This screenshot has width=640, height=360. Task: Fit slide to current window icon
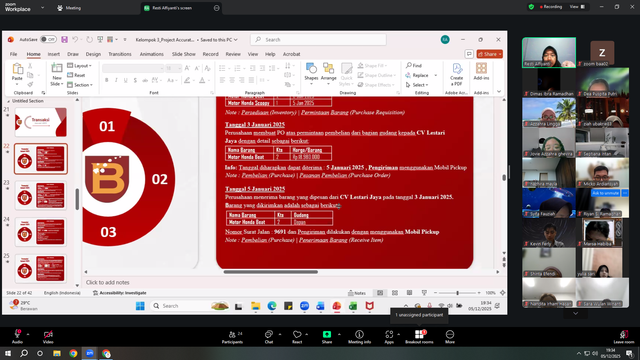coord(502,293)
